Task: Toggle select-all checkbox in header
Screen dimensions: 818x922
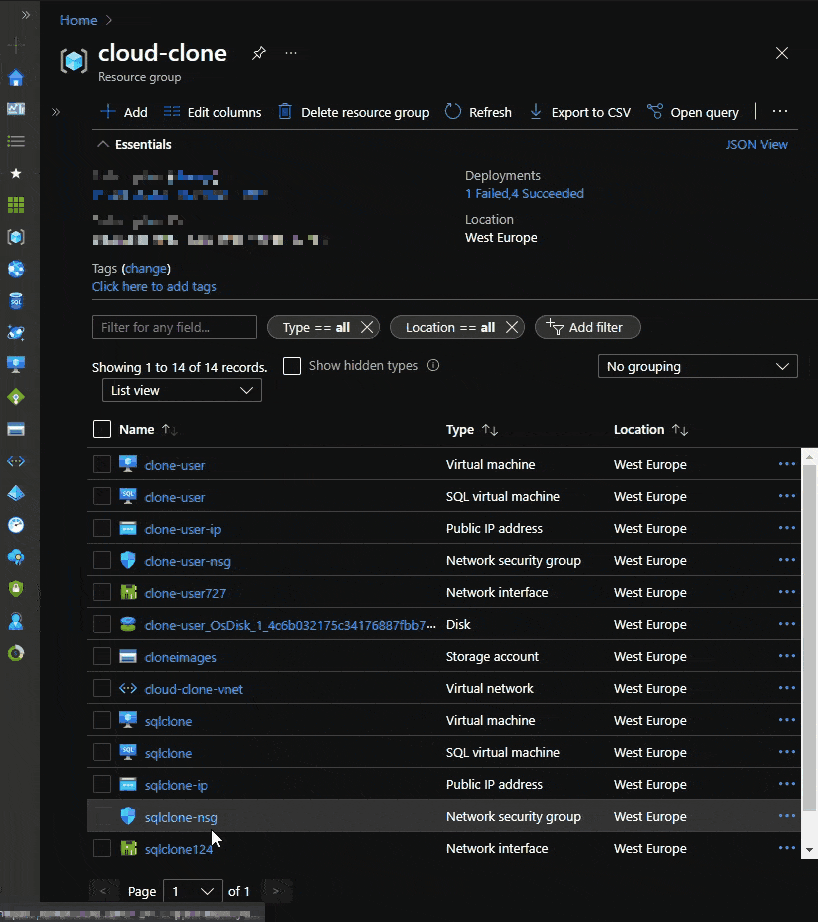Action: pyautogui.click(x=102, y=429)
